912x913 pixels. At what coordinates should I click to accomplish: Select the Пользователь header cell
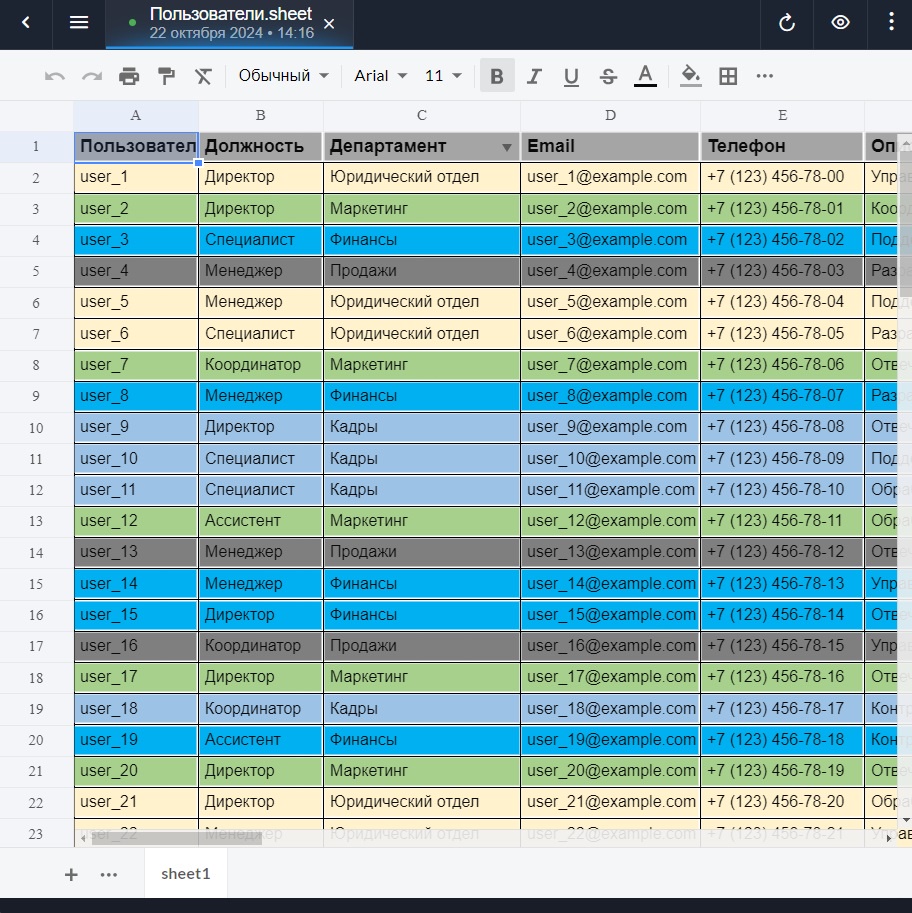coord(136,146)
